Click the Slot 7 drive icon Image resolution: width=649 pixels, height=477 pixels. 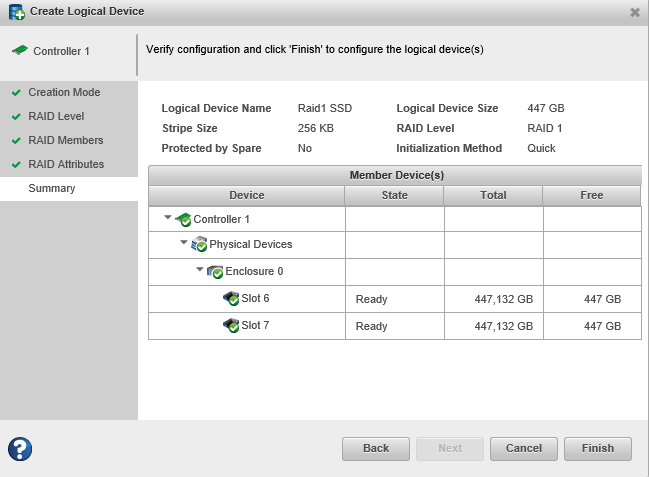(231, 325)
